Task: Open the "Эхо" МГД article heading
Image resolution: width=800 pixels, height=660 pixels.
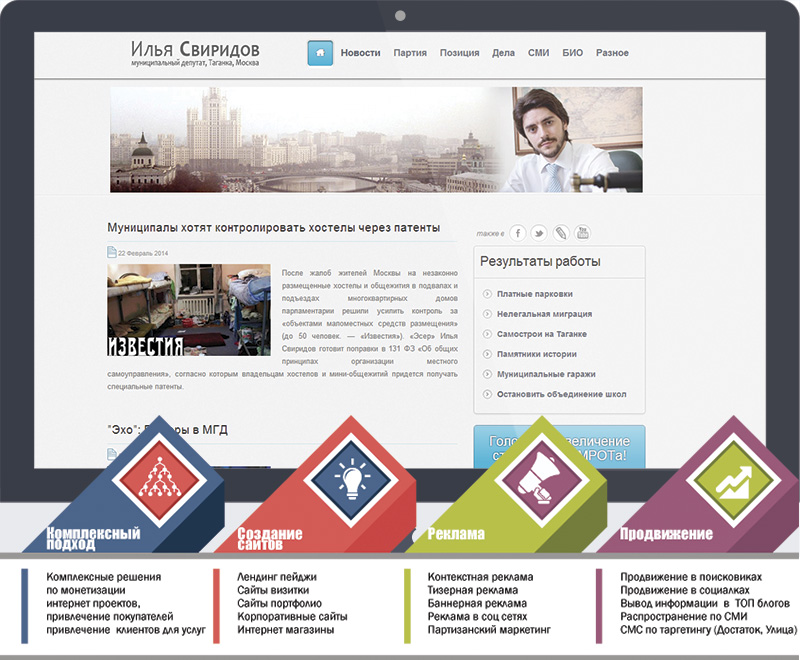Action: coord(167,429)
